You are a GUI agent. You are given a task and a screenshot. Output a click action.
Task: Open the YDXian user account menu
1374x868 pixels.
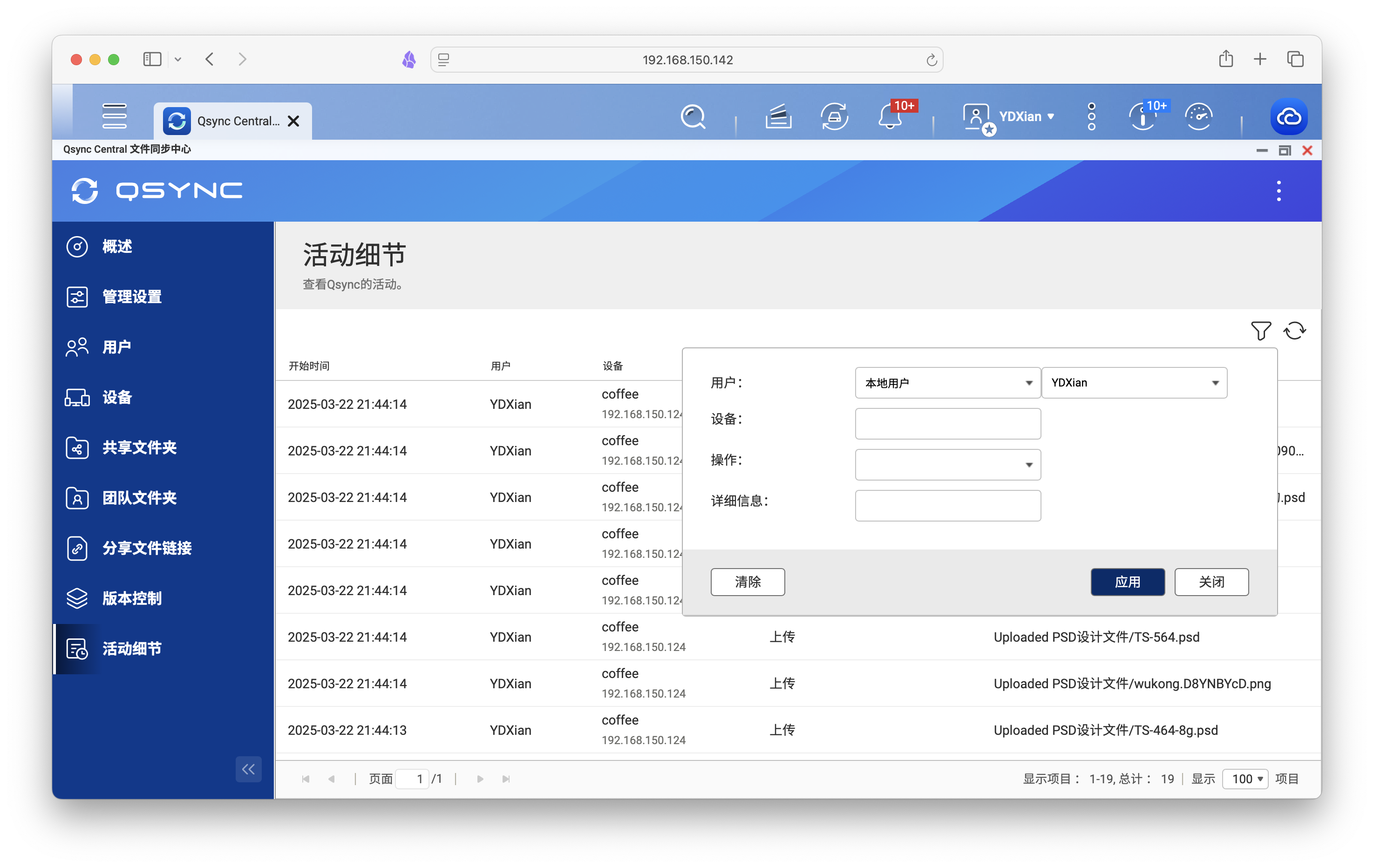click(1008, 117)
